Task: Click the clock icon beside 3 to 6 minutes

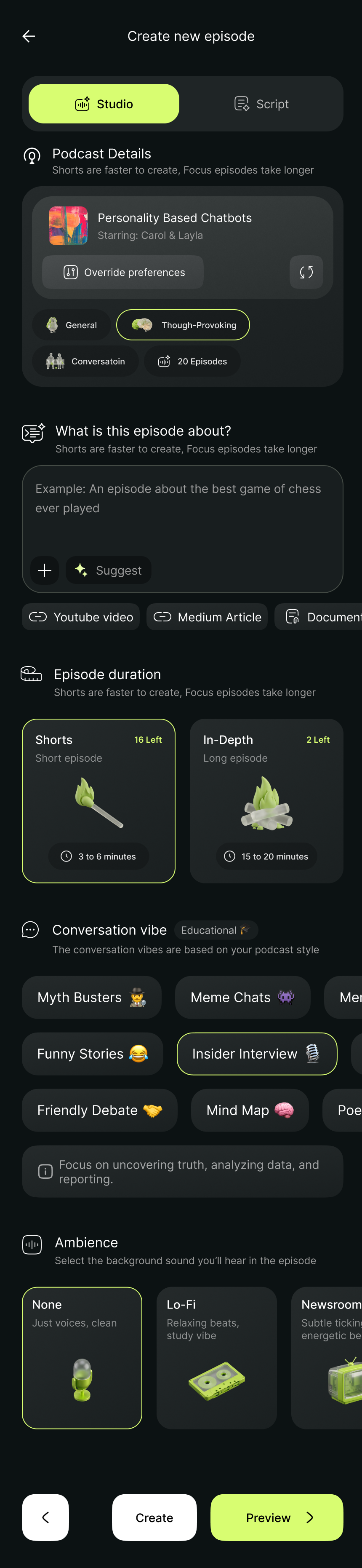Action: click(67, 856)
